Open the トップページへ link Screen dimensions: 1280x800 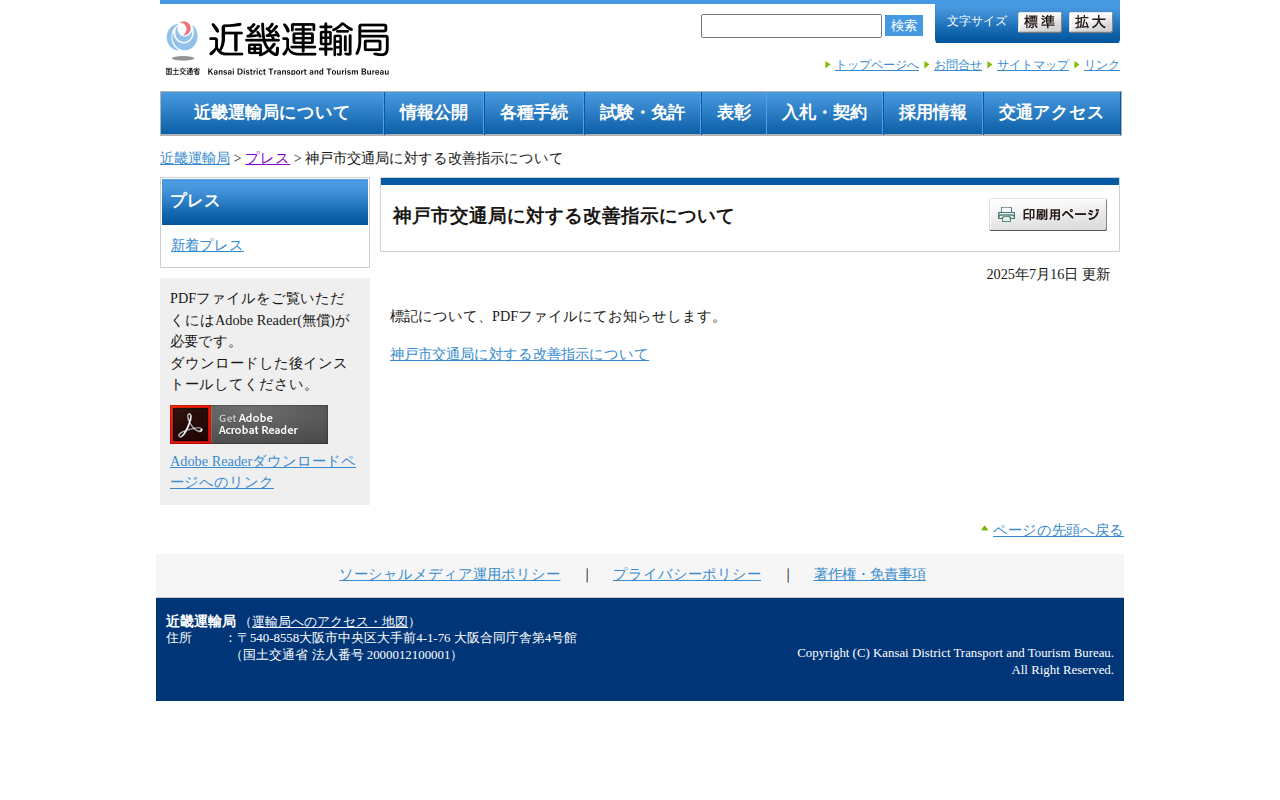(877, 65)
